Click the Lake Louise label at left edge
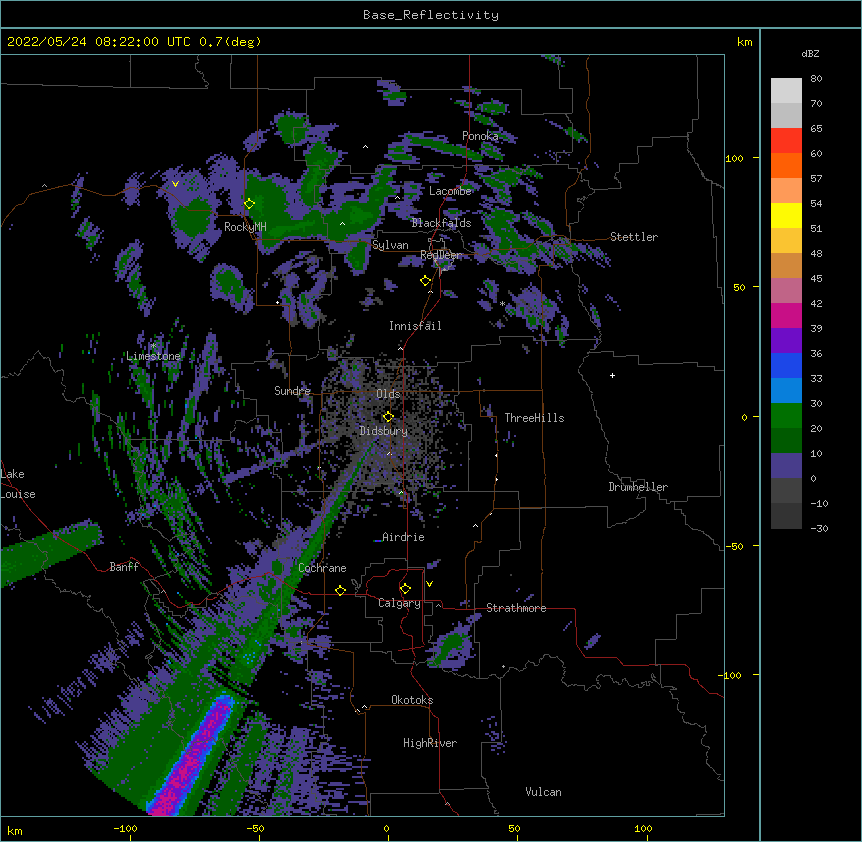The image size is (862, 842). click(18, 484)
